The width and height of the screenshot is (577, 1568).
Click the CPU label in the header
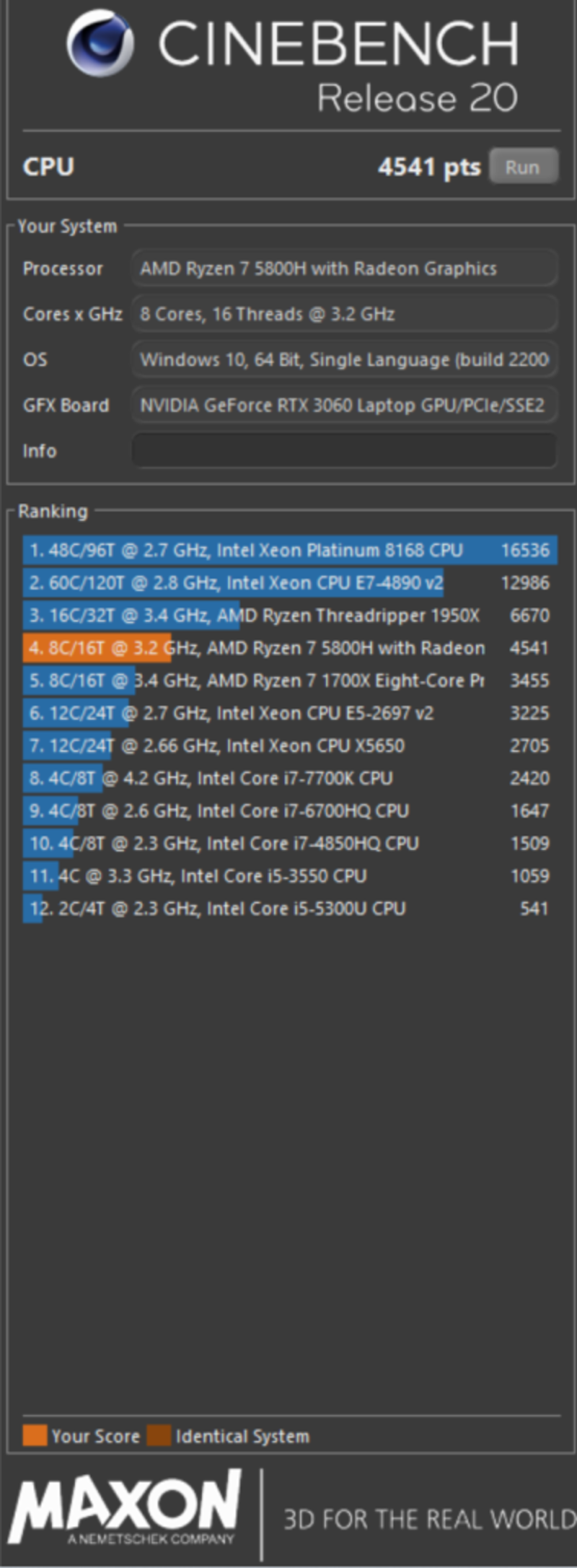pyautogui.click(x=48, y=167)
